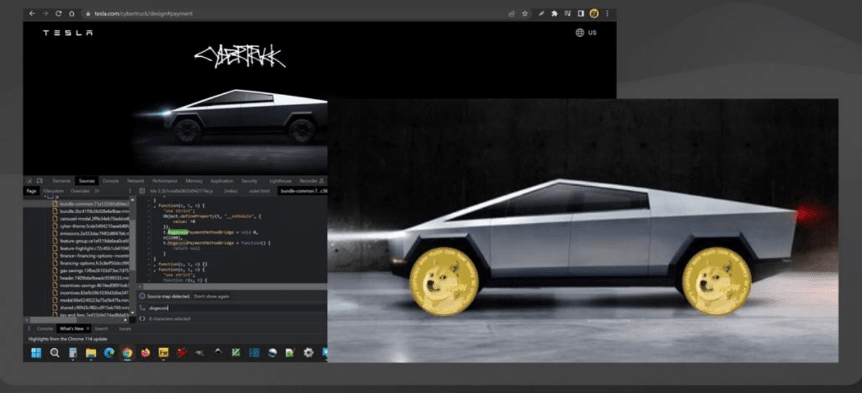Screen dimensions: 862x393
Task: Open US region language selector
Action: coord(586,32)
